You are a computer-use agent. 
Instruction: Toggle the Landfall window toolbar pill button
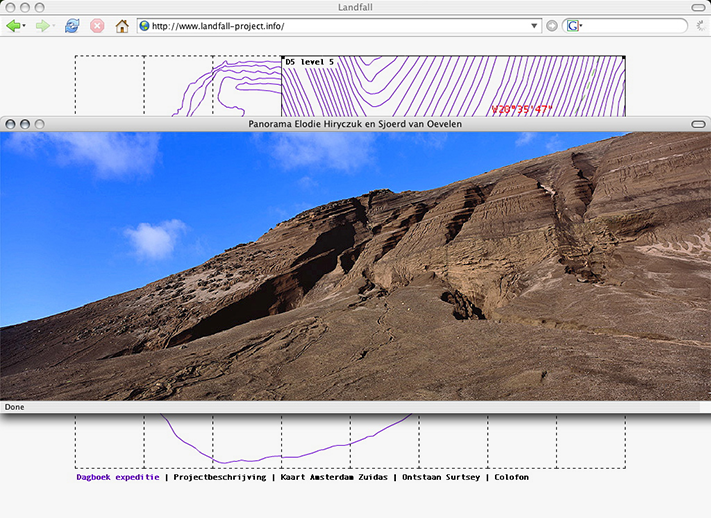tap(697, 8)
